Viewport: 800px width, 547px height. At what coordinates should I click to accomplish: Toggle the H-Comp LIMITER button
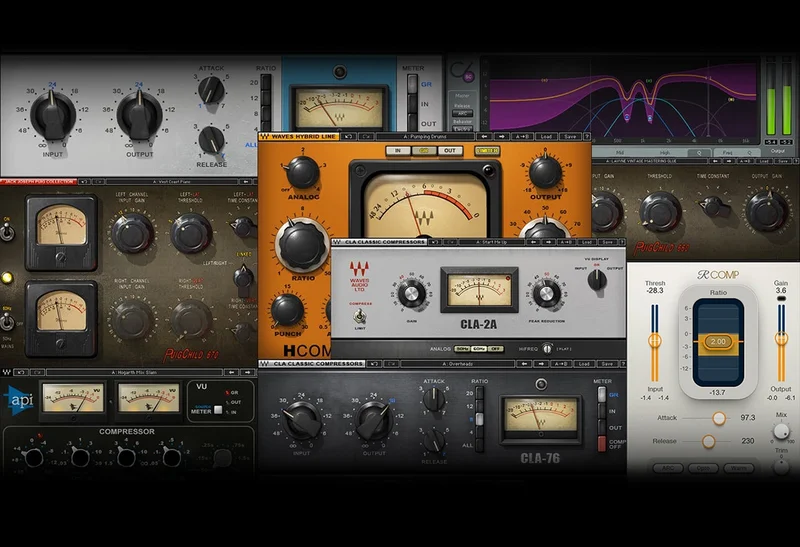[487, 151]
